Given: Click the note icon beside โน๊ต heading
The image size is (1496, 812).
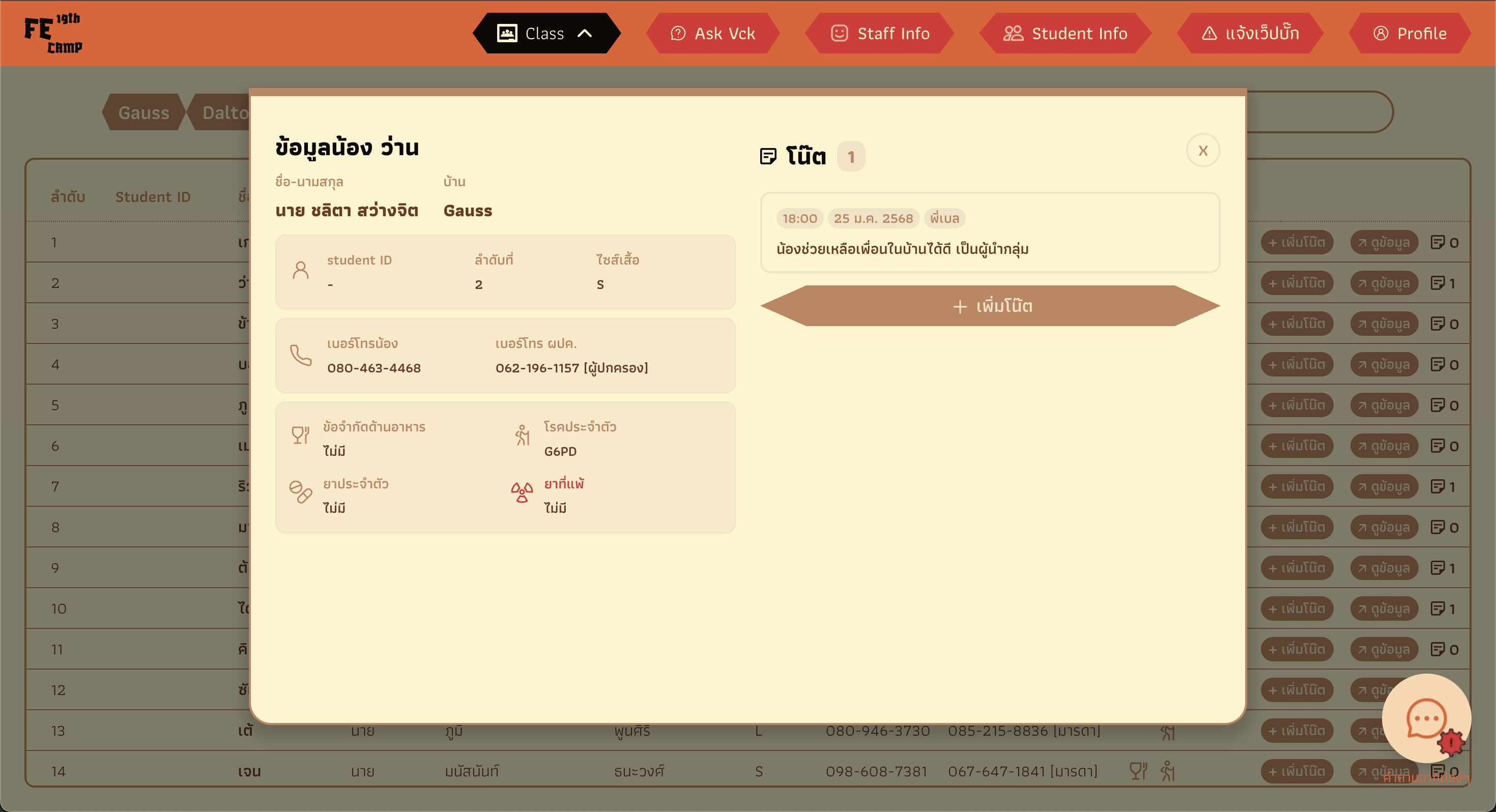Looking at the screenshot, I should (768, 156).
